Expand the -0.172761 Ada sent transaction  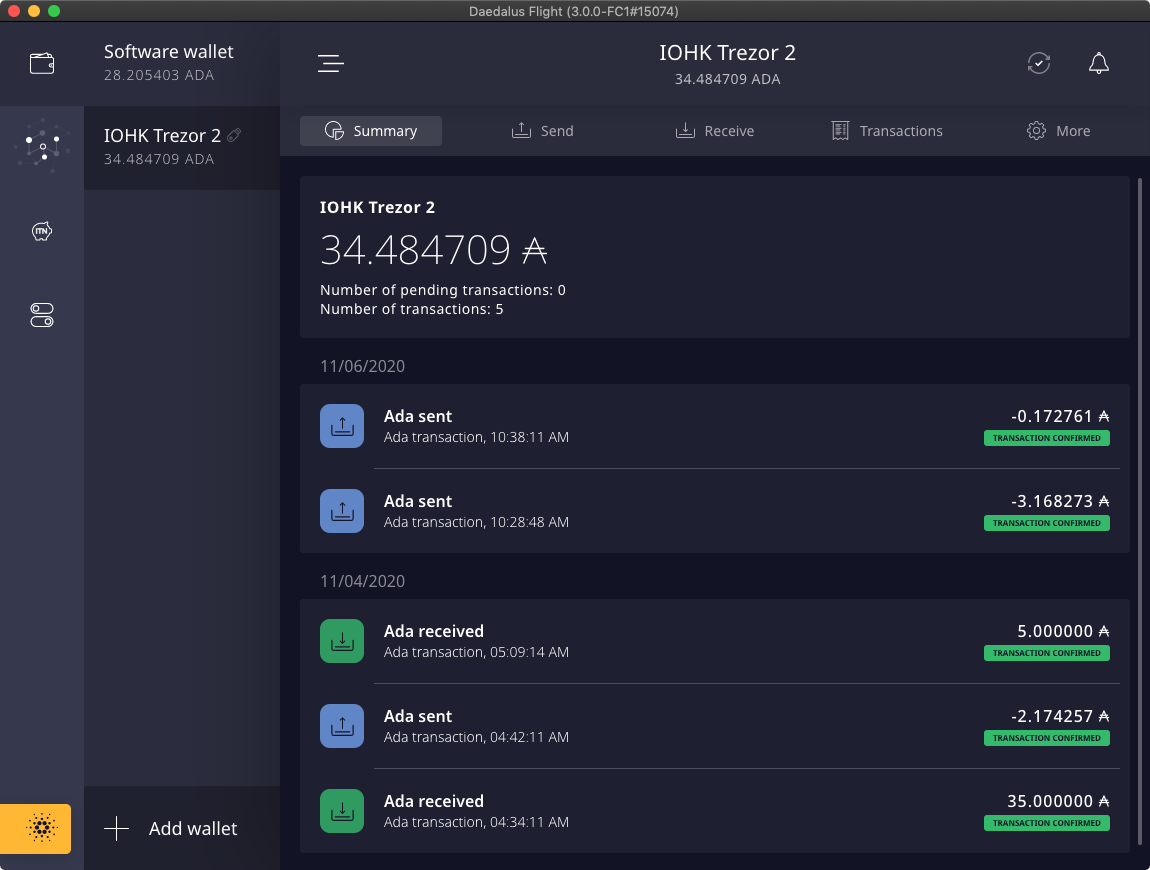coord(715,426)
